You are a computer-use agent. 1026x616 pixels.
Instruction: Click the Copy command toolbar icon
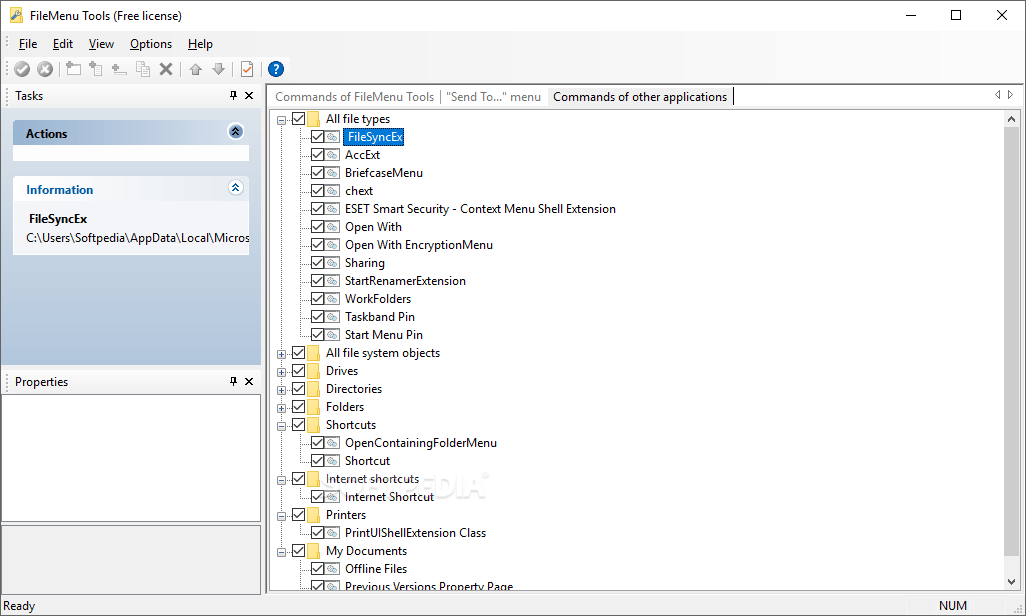tap(143, 69)
